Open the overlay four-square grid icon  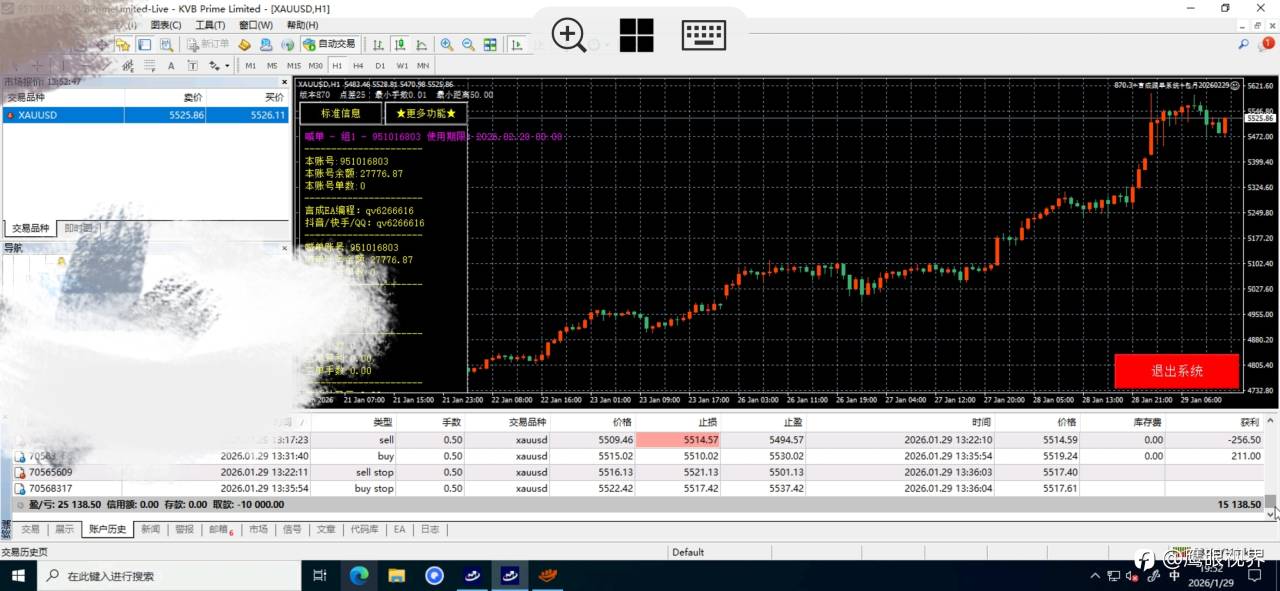click(636, 35)
